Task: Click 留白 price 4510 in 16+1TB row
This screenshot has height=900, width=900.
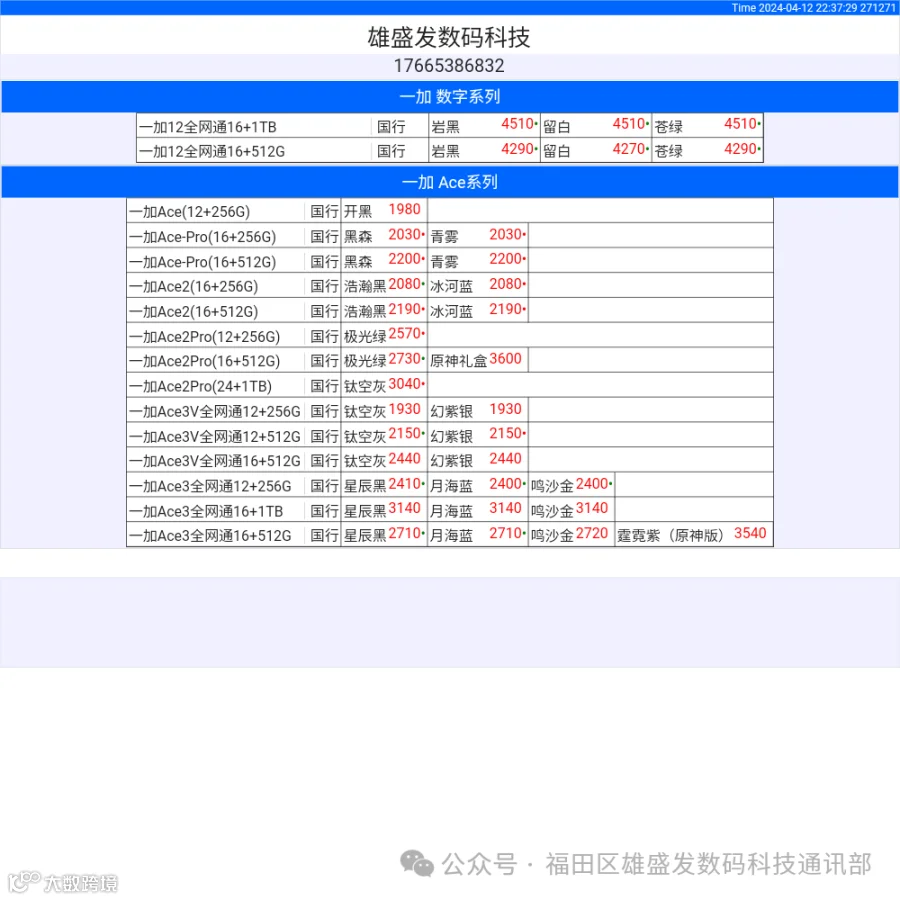Action: pos(629,124)
